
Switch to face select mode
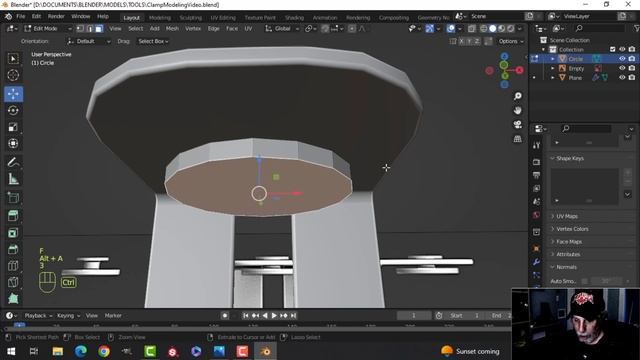(99, 29)
